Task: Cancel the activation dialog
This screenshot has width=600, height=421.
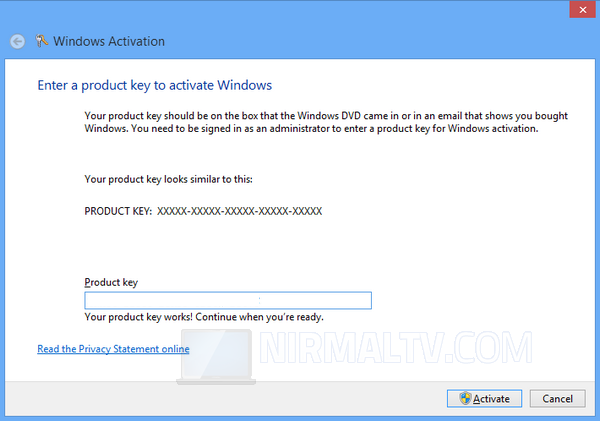Action: [558, 399]
